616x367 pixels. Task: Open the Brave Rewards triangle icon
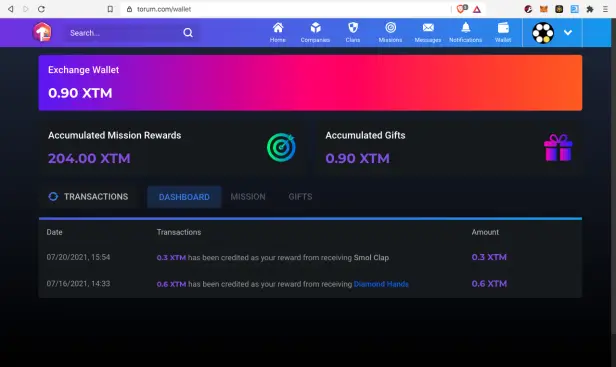pyautogui.click(x=477, y=9)
